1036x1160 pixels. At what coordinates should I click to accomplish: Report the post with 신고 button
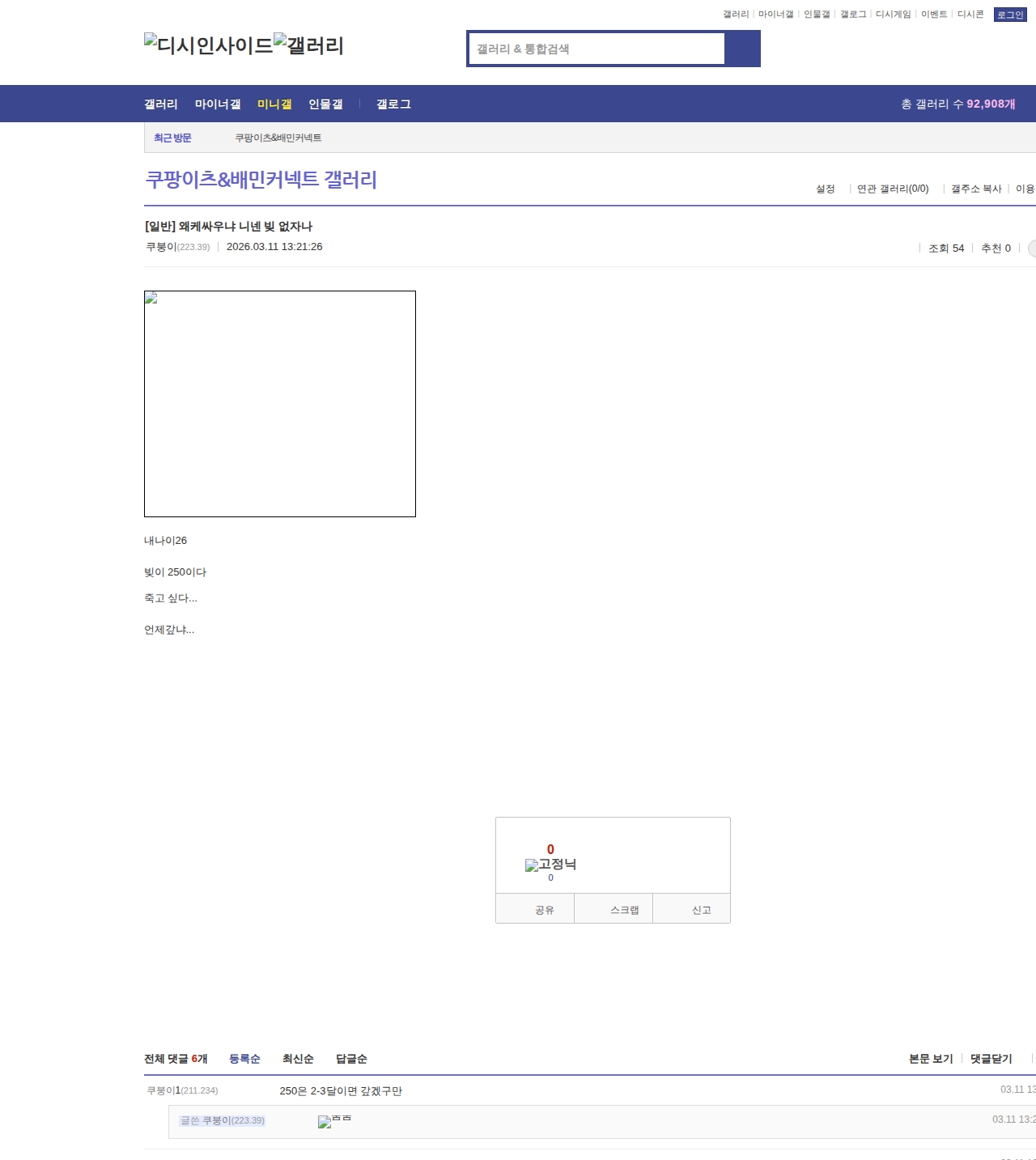pos(701,910)
